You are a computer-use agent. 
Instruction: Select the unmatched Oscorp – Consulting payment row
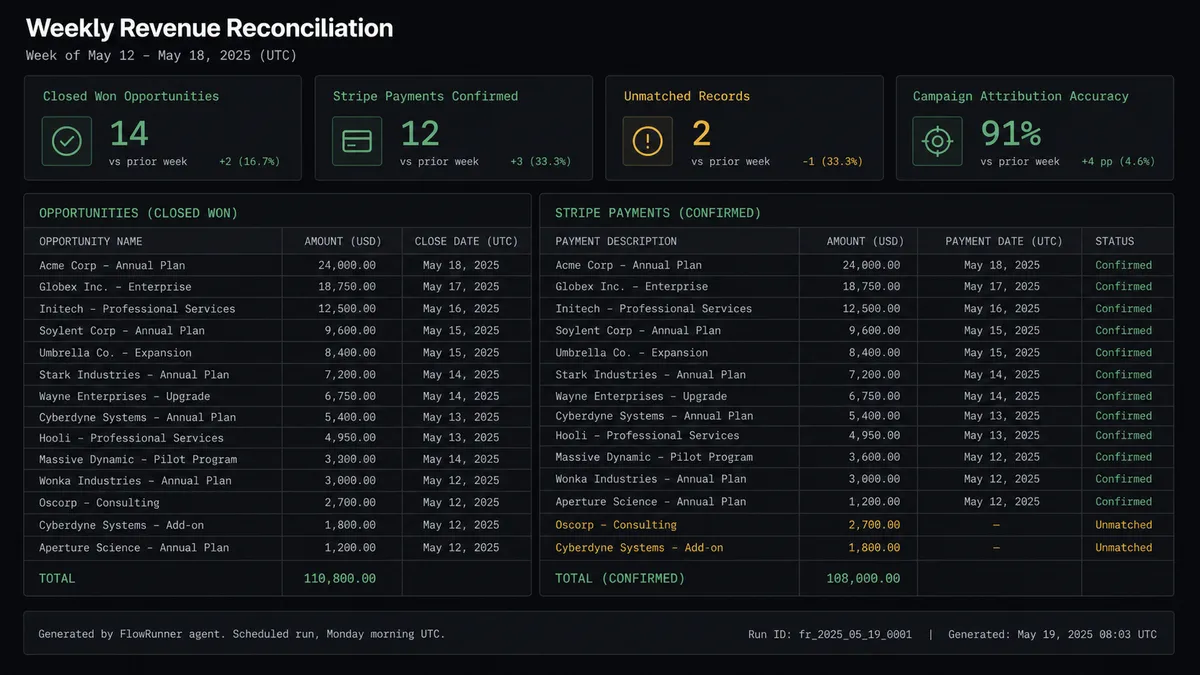(x=856, y=525)
